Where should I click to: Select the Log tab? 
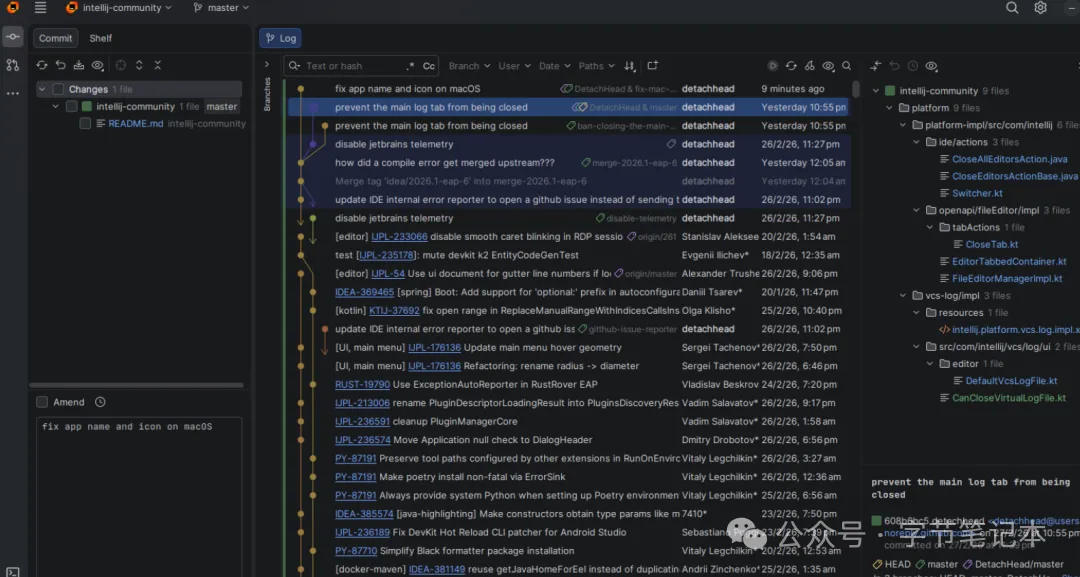tap(280, 39)
